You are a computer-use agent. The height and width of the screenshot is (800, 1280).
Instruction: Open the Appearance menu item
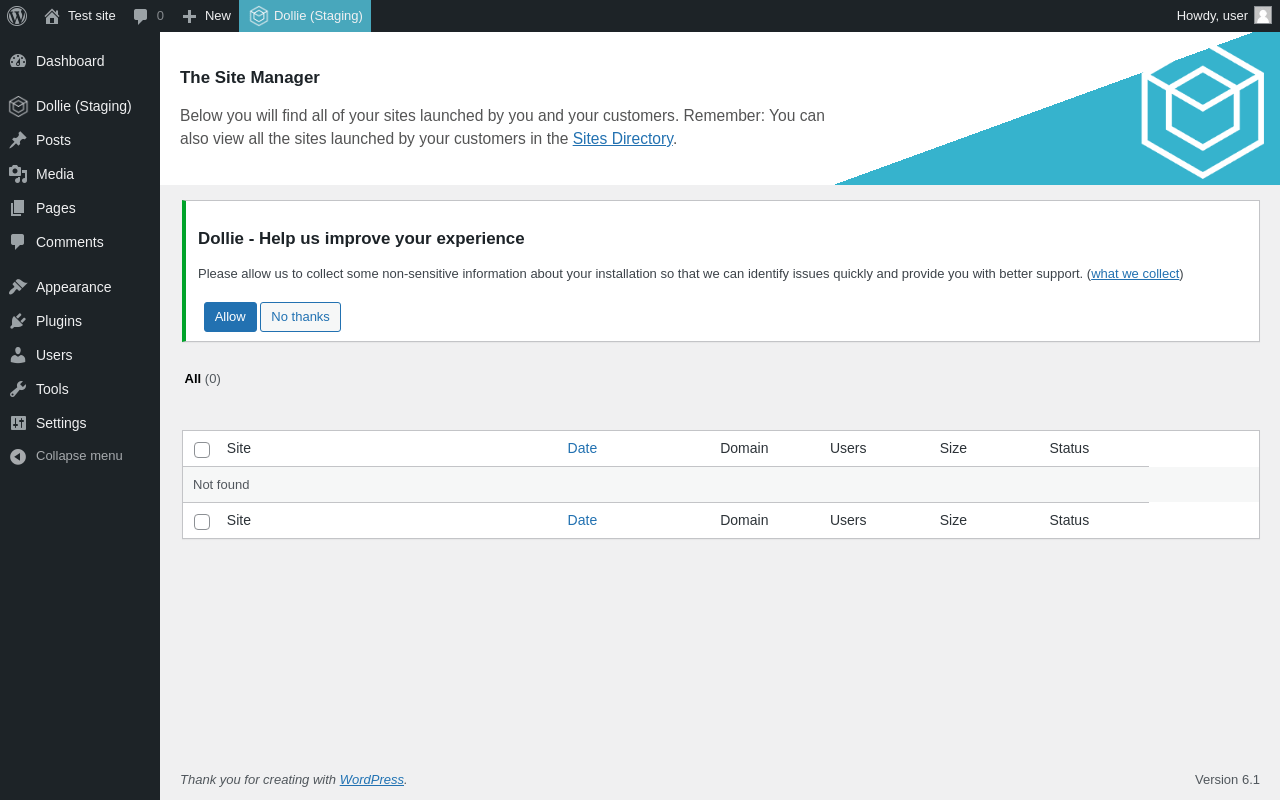click(73, 287)
